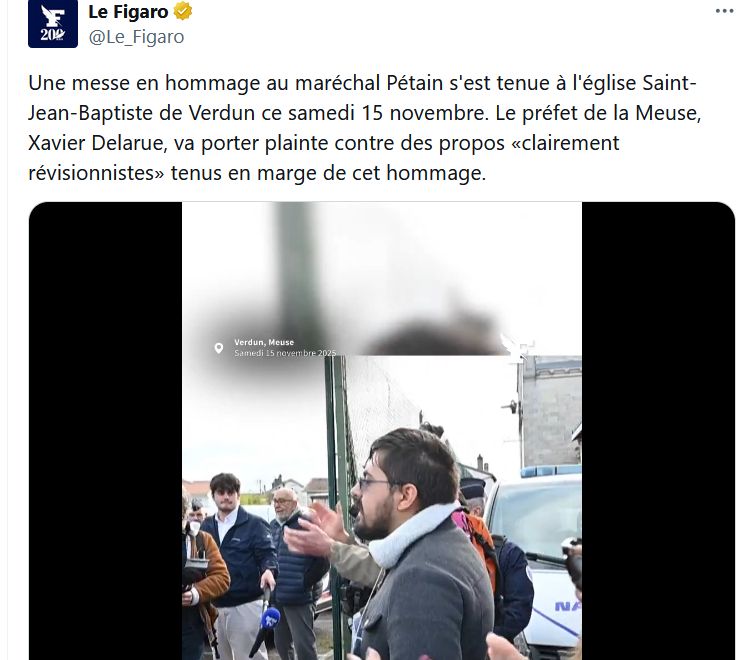The image size is (751, 660).
Task: Open Le Figaro profile avatar
Action: [x=53, y=23]
